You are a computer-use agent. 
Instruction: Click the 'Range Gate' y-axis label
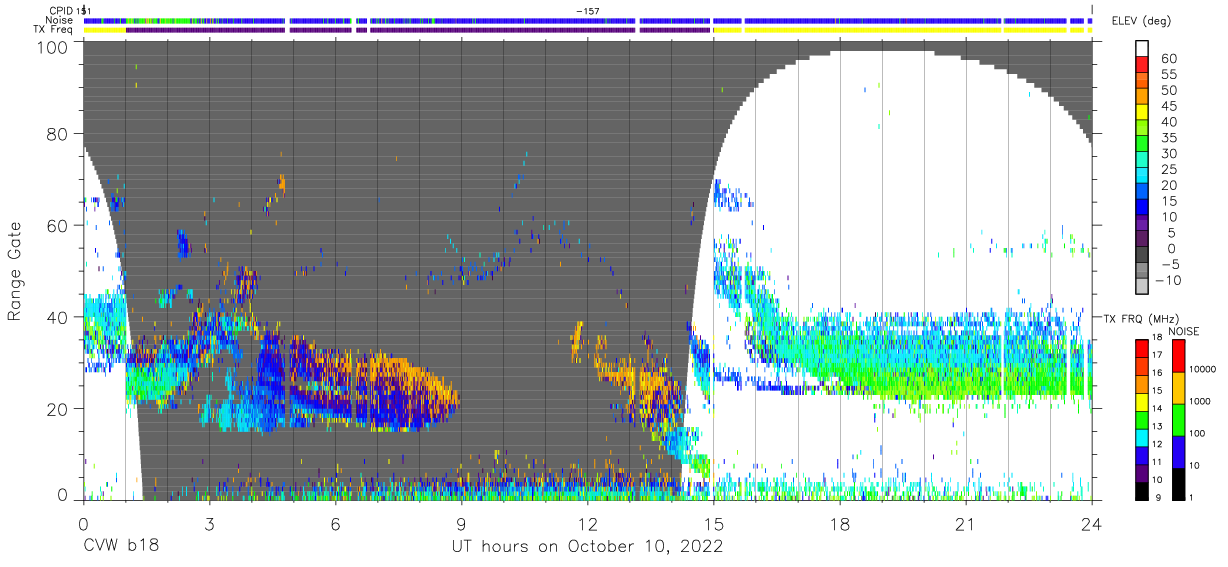[x=16, y=272]
